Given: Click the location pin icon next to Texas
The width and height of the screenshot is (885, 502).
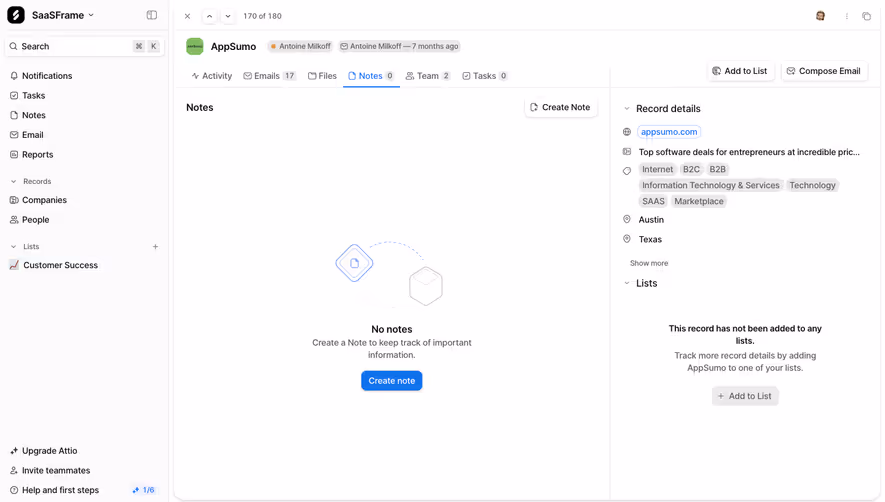Looking at the screenshot, I should 626,239.
